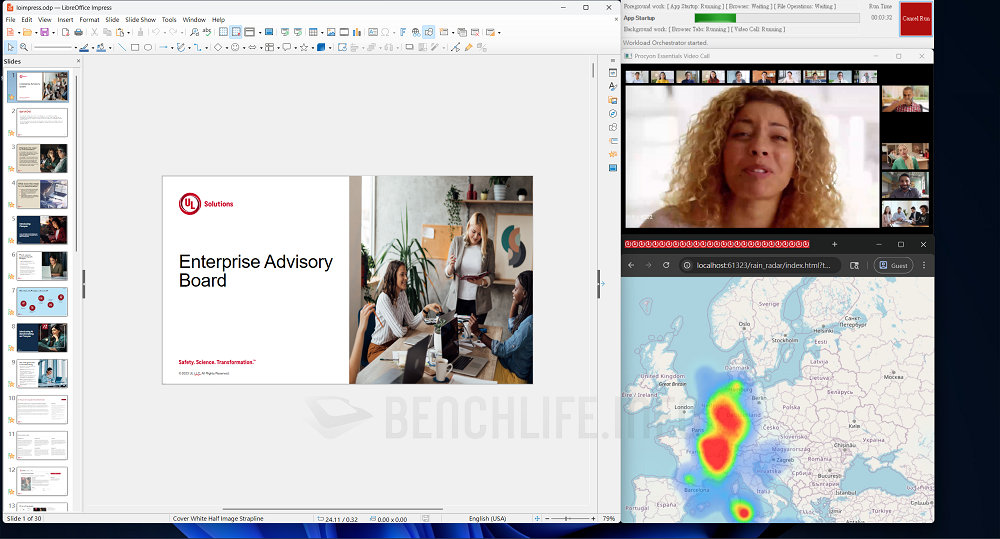Open the Navigator deck in sidebar

pos(613,114)
